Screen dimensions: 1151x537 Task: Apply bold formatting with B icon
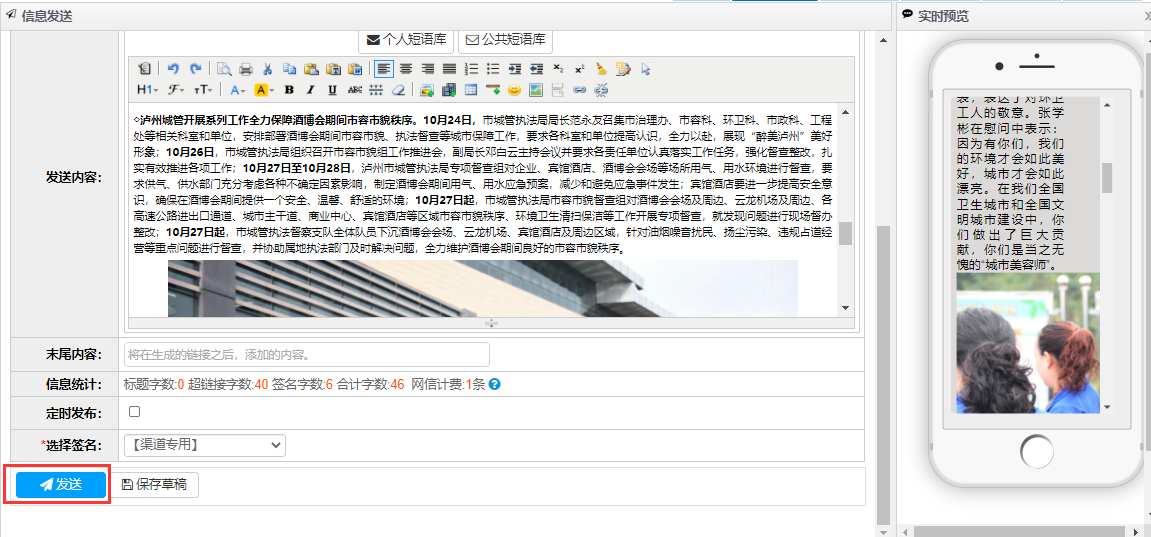tap(287, 90)
